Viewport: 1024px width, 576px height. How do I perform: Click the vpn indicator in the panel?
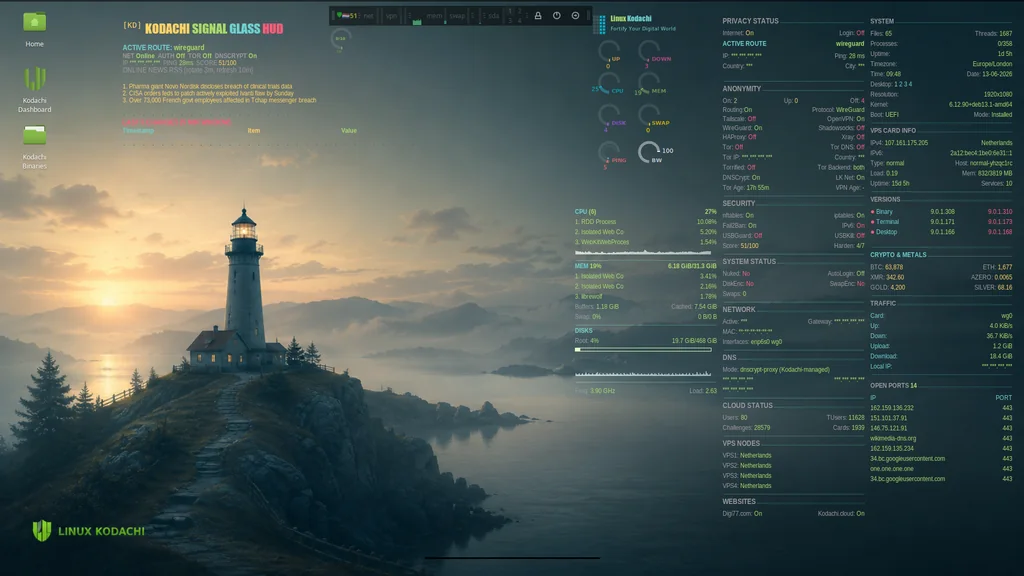[x=391, y=16]
